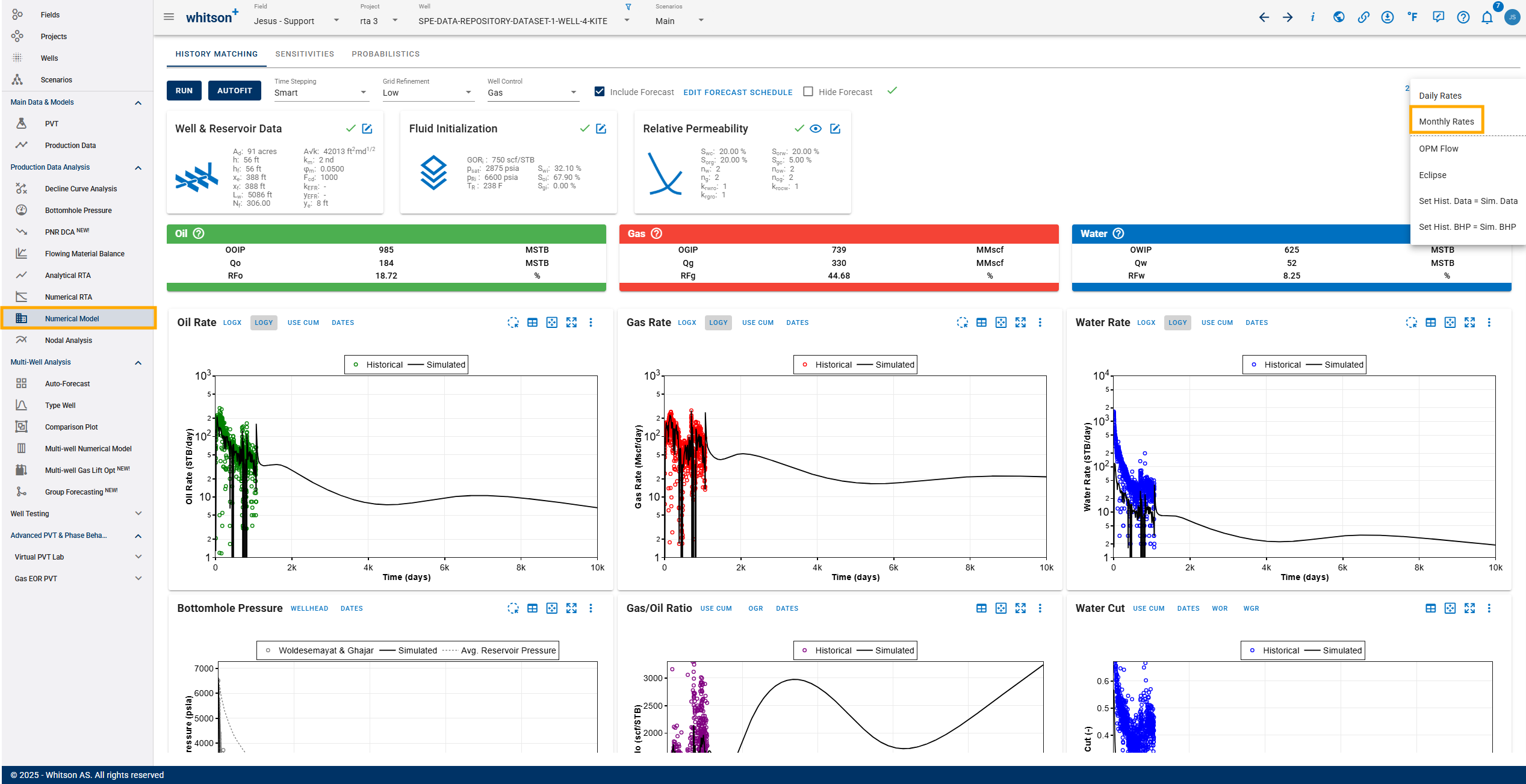The width and height of the screenshot is (1526, 784).
Task: Click eye icon on Relative Permeability card
Action: pos(816,129)
